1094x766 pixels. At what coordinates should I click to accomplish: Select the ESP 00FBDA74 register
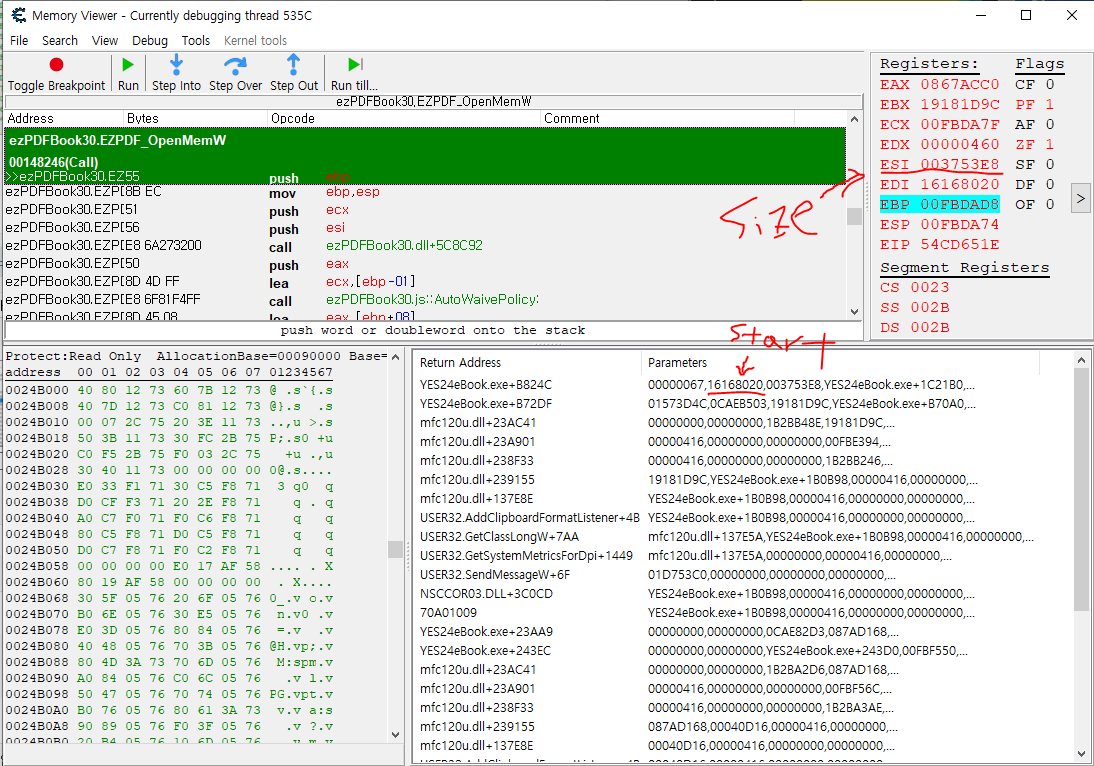point(939,225)
